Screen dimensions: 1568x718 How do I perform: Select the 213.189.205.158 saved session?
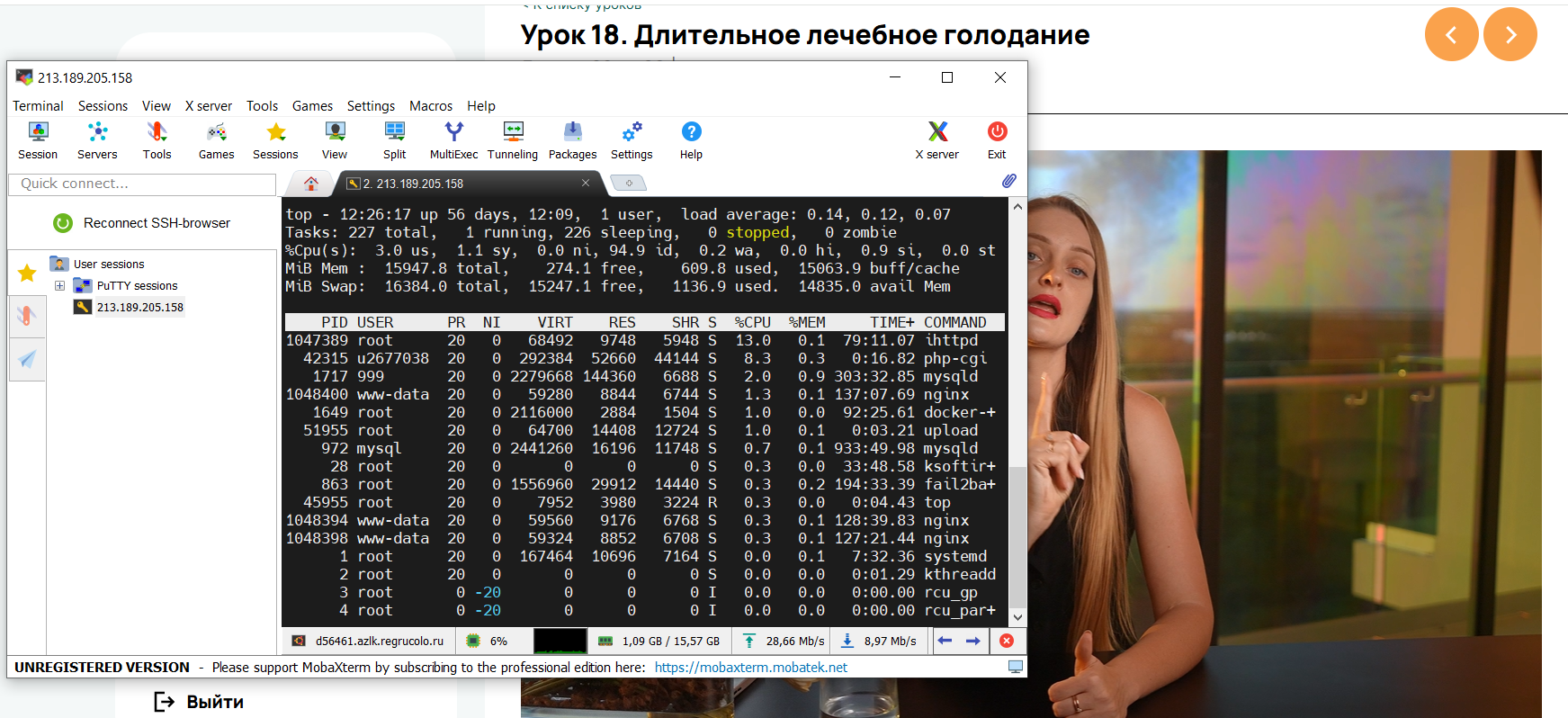click(x=139, y=308)
